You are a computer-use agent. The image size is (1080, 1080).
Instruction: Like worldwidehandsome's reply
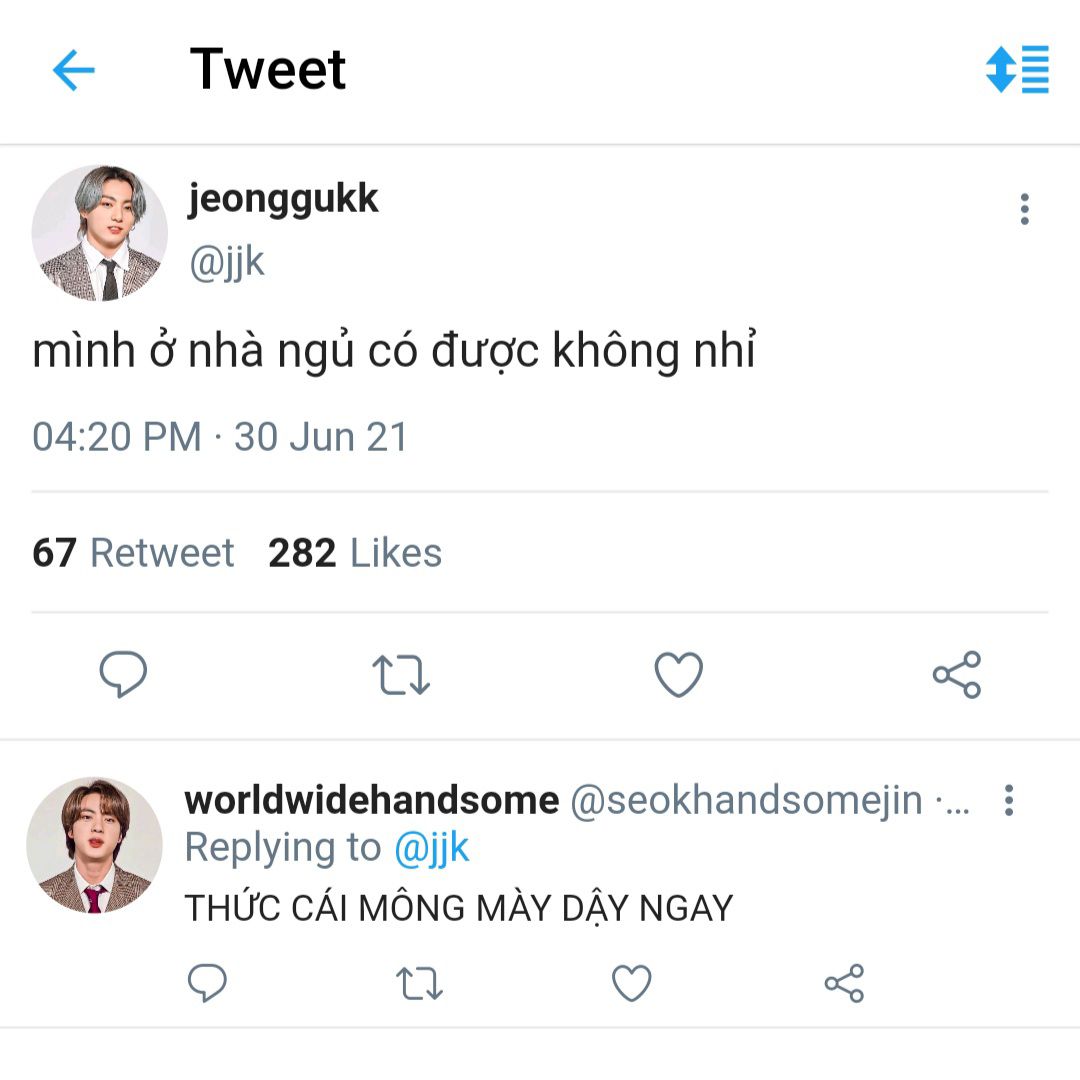pyautogui.click(x=631, y=984)
